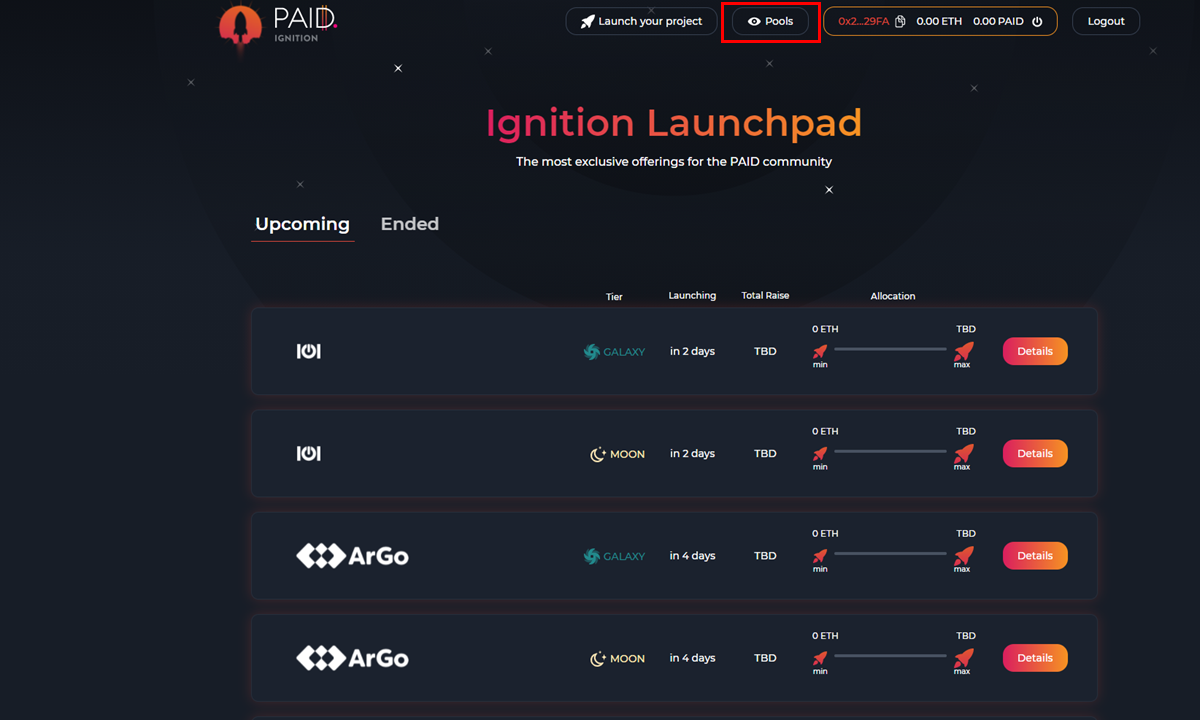The height and width of the screenshot is (720, 1200).
Task: Click the rocket icon in Launch your project
Action: click(588, 21)
